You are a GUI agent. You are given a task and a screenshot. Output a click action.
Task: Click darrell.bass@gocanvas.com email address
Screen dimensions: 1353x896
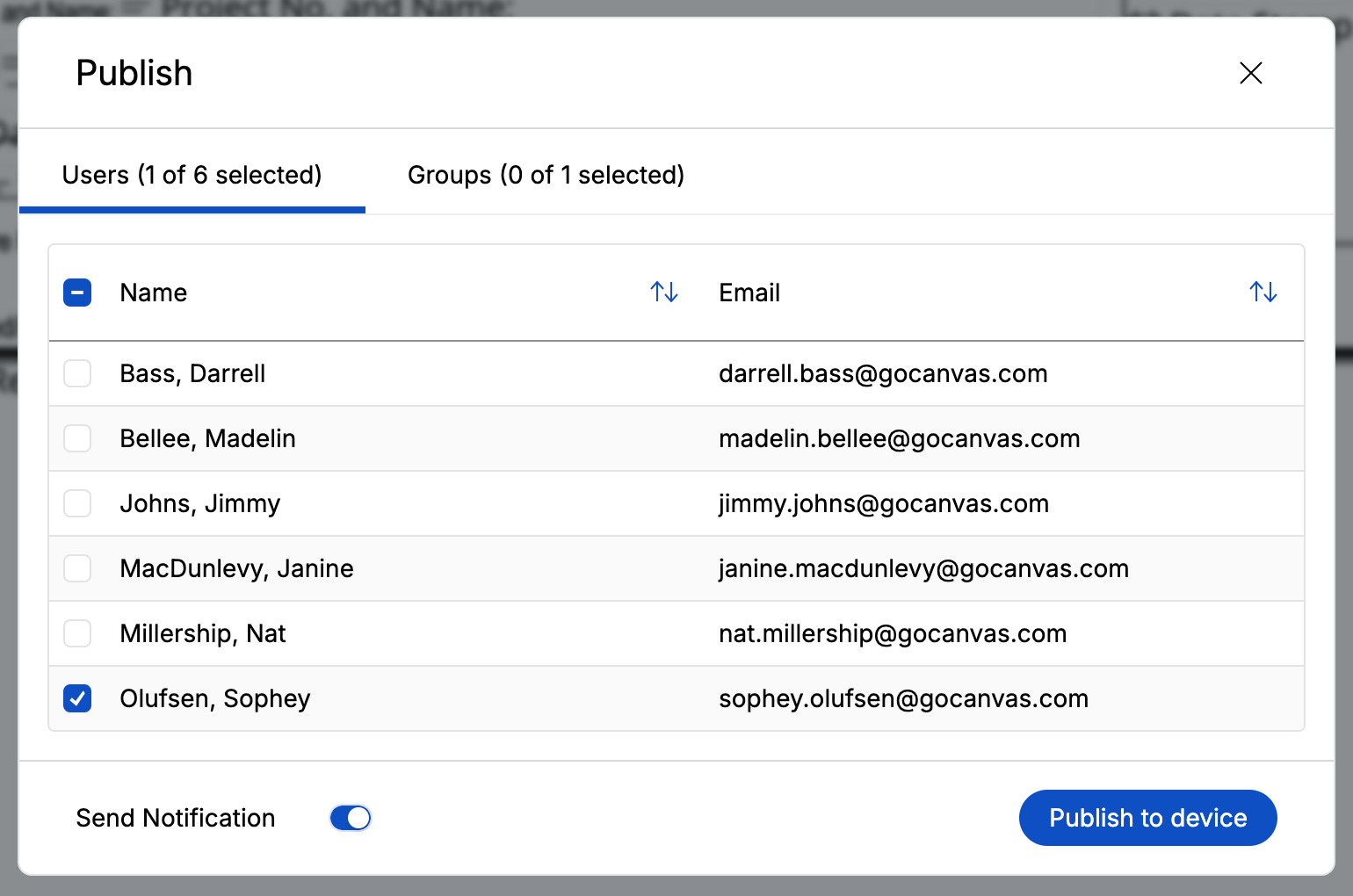click(x=883, y=373)
